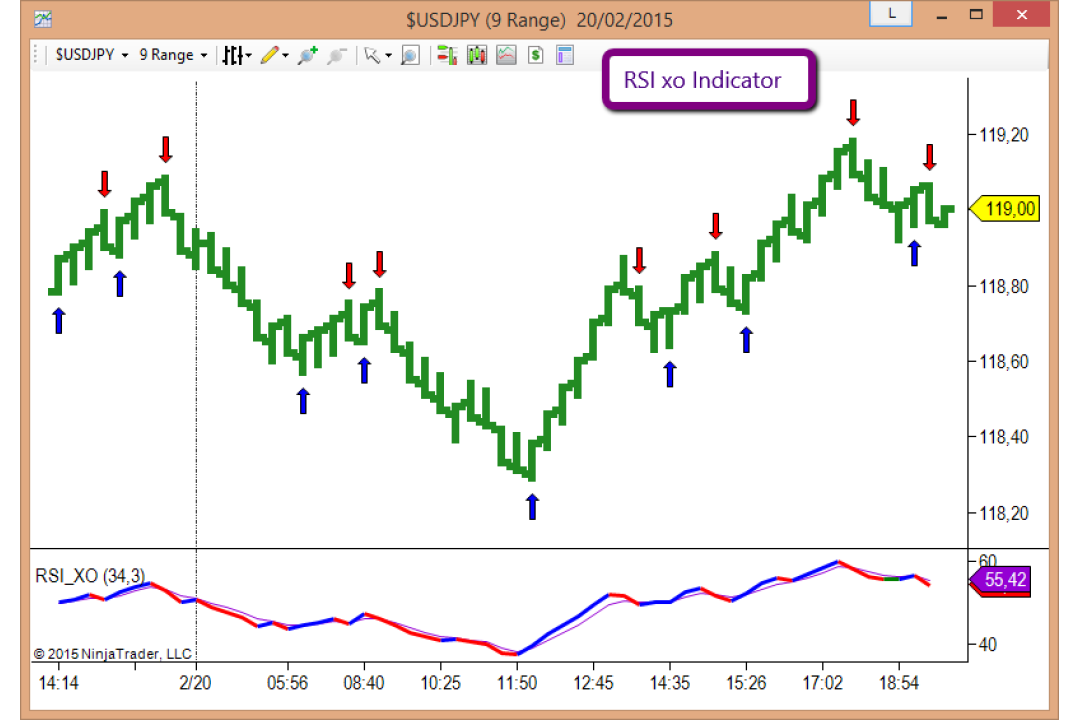
Task: Expand the drawing tools dropdown arrow
Action: click(x=285, y=56)
